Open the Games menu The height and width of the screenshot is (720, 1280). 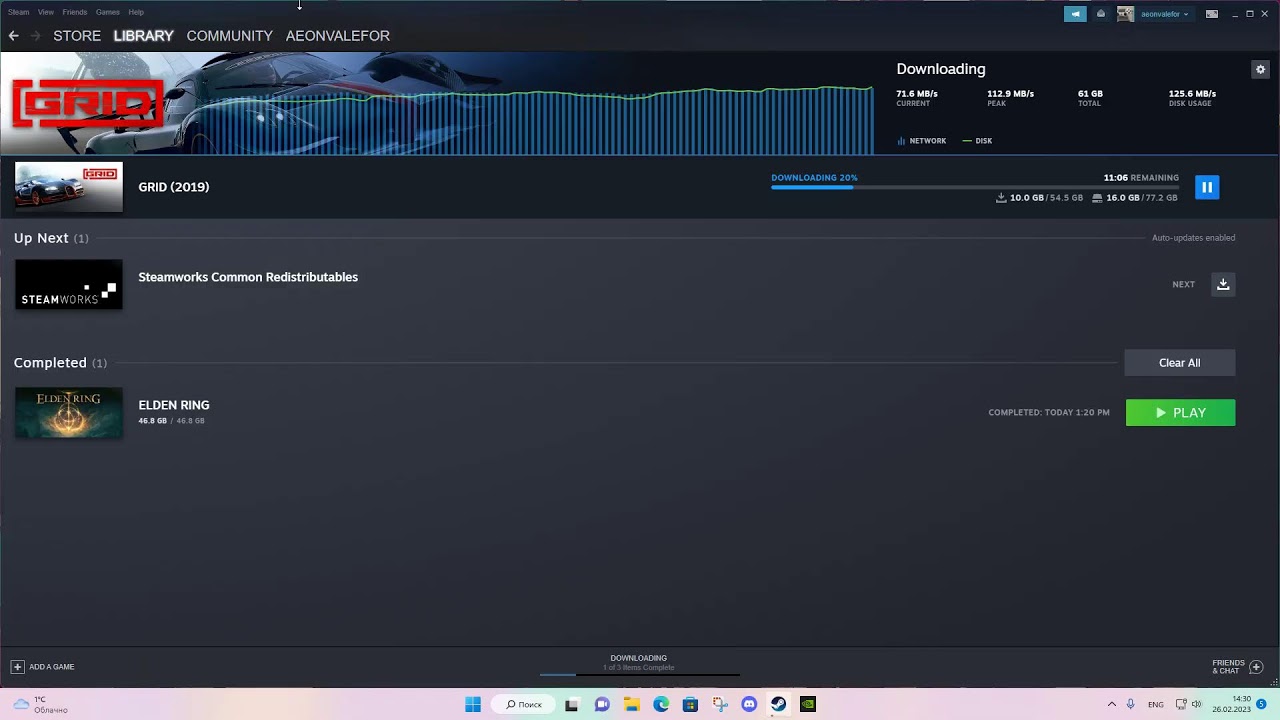(x=108, y=12)
